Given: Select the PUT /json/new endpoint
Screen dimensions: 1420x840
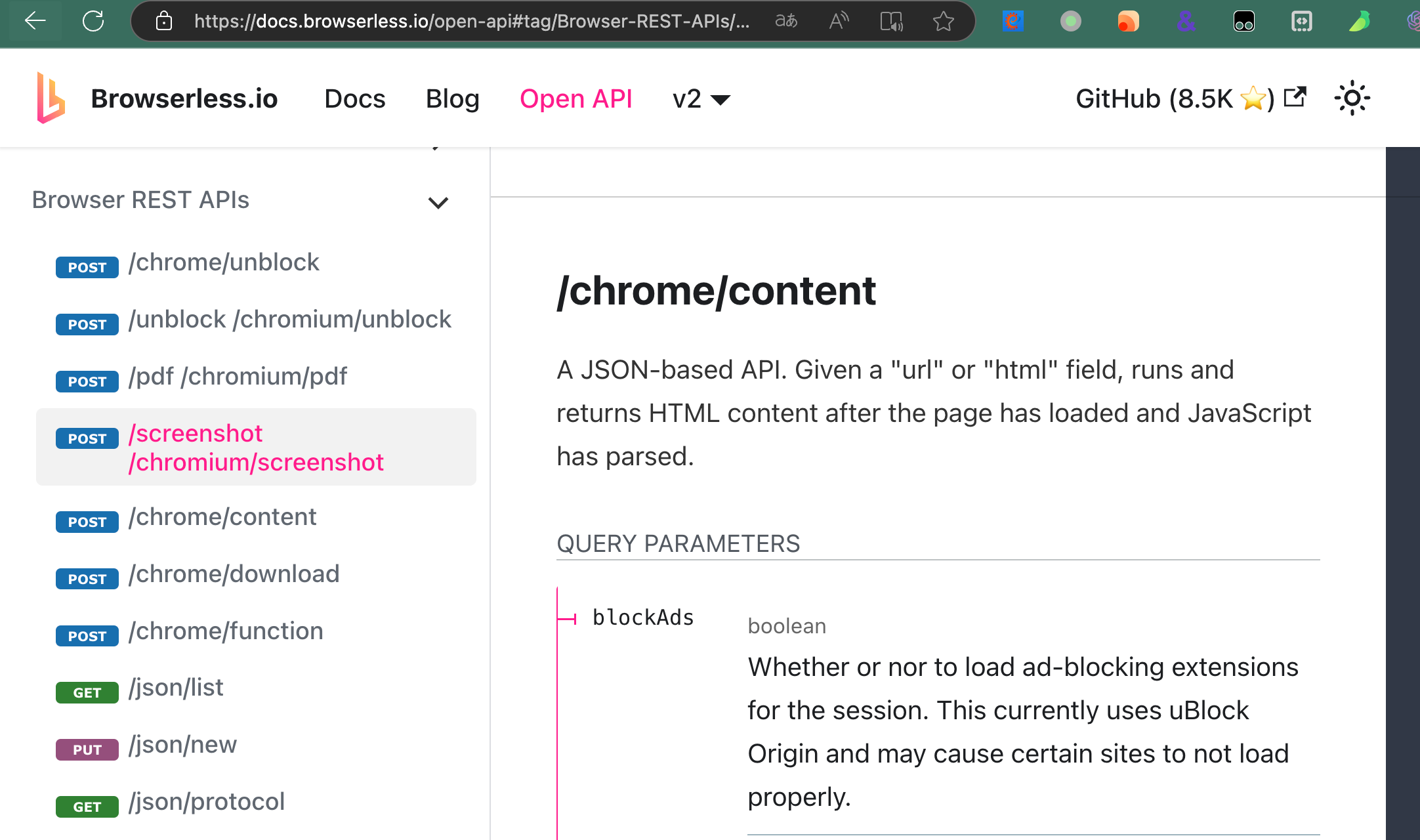Looking at the screenshot, I should coord(182,745).
